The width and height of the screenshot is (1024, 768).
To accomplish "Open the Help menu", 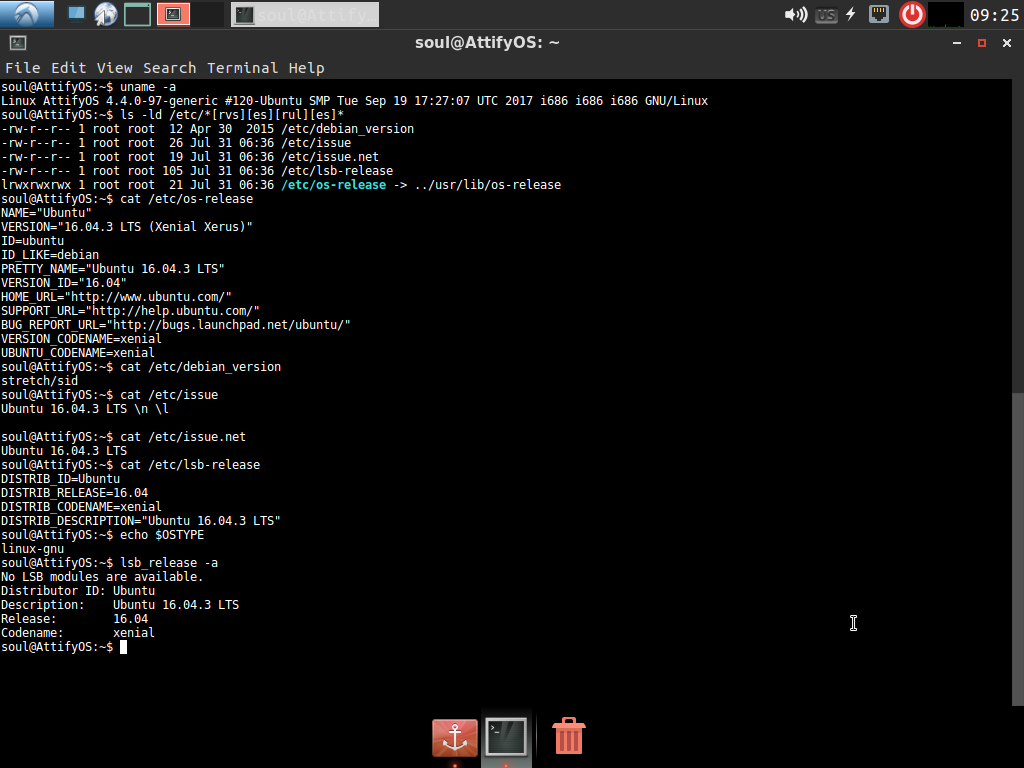I will pos(306,68).
